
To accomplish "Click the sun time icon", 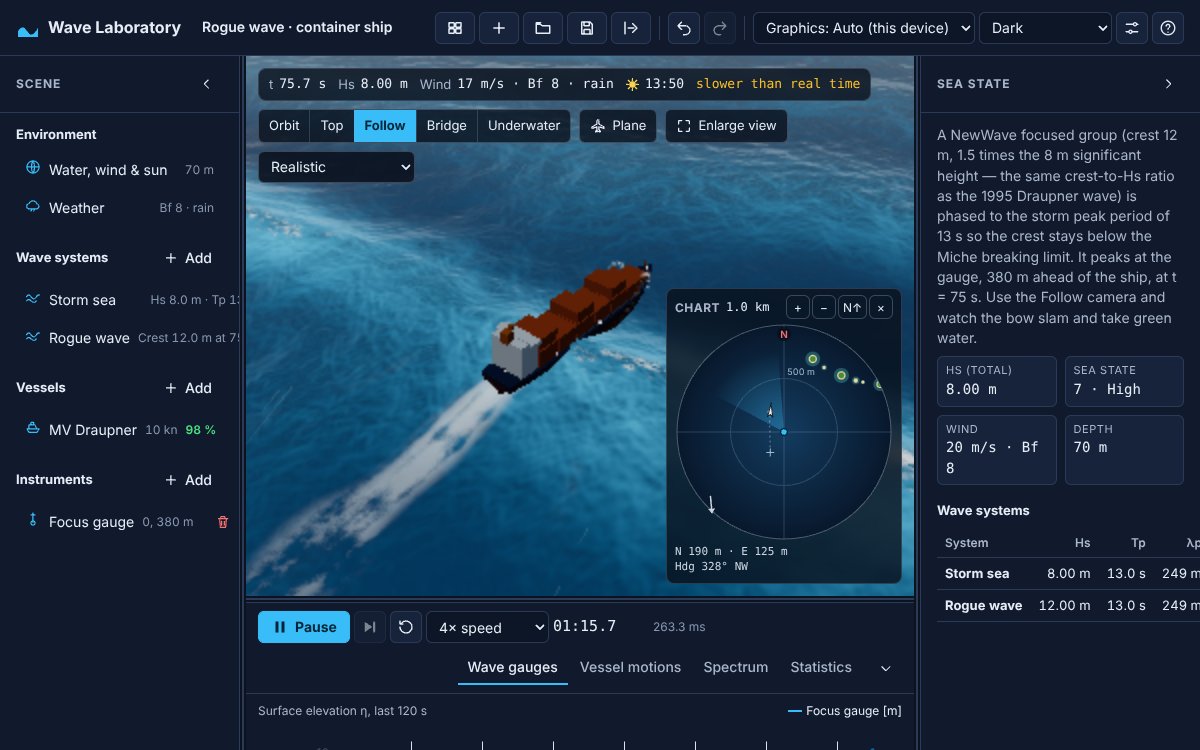I will click(632, 84).
